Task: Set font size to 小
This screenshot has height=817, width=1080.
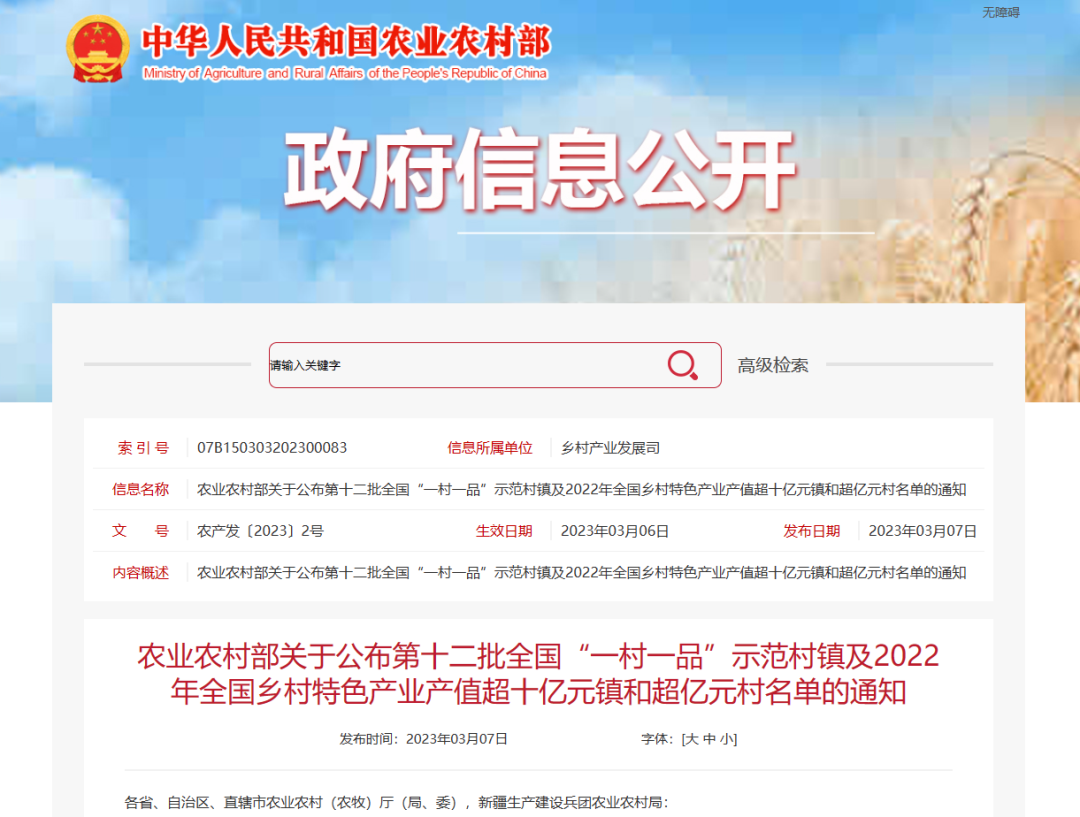Action: point(727,738)
